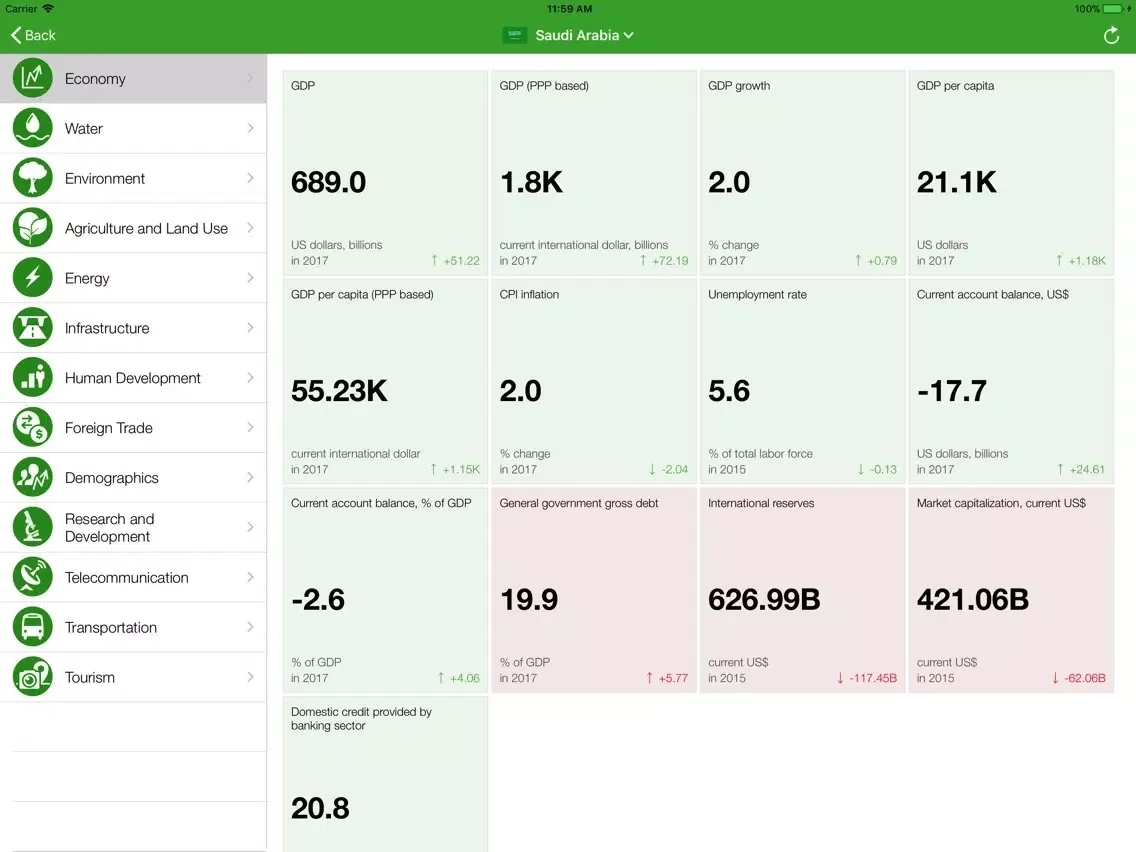Click the -62.06B change on Market capitalization
Image resolution: width=1136 pixels, height=852 pixels.
(1085, 678)
